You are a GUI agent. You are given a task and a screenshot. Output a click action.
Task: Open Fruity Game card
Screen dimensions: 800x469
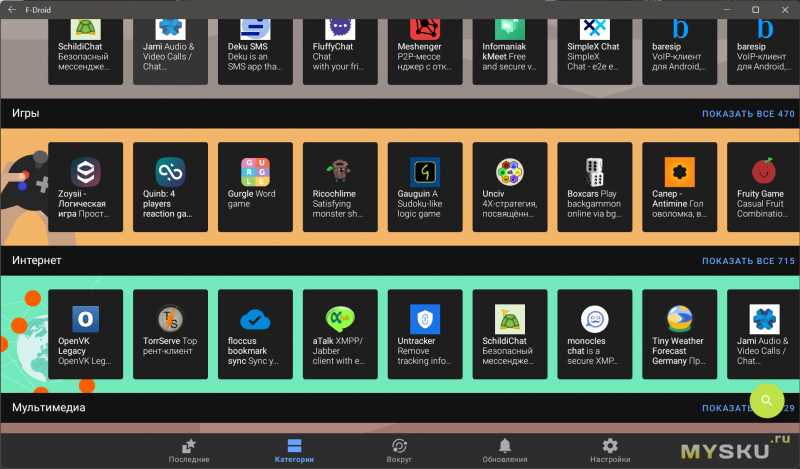763,187
